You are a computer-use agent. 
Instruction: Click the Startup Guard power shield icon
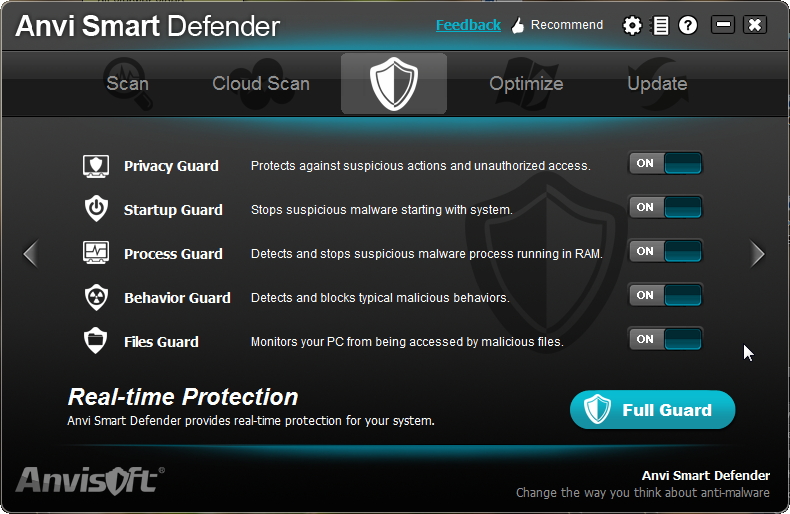(96, 209)
